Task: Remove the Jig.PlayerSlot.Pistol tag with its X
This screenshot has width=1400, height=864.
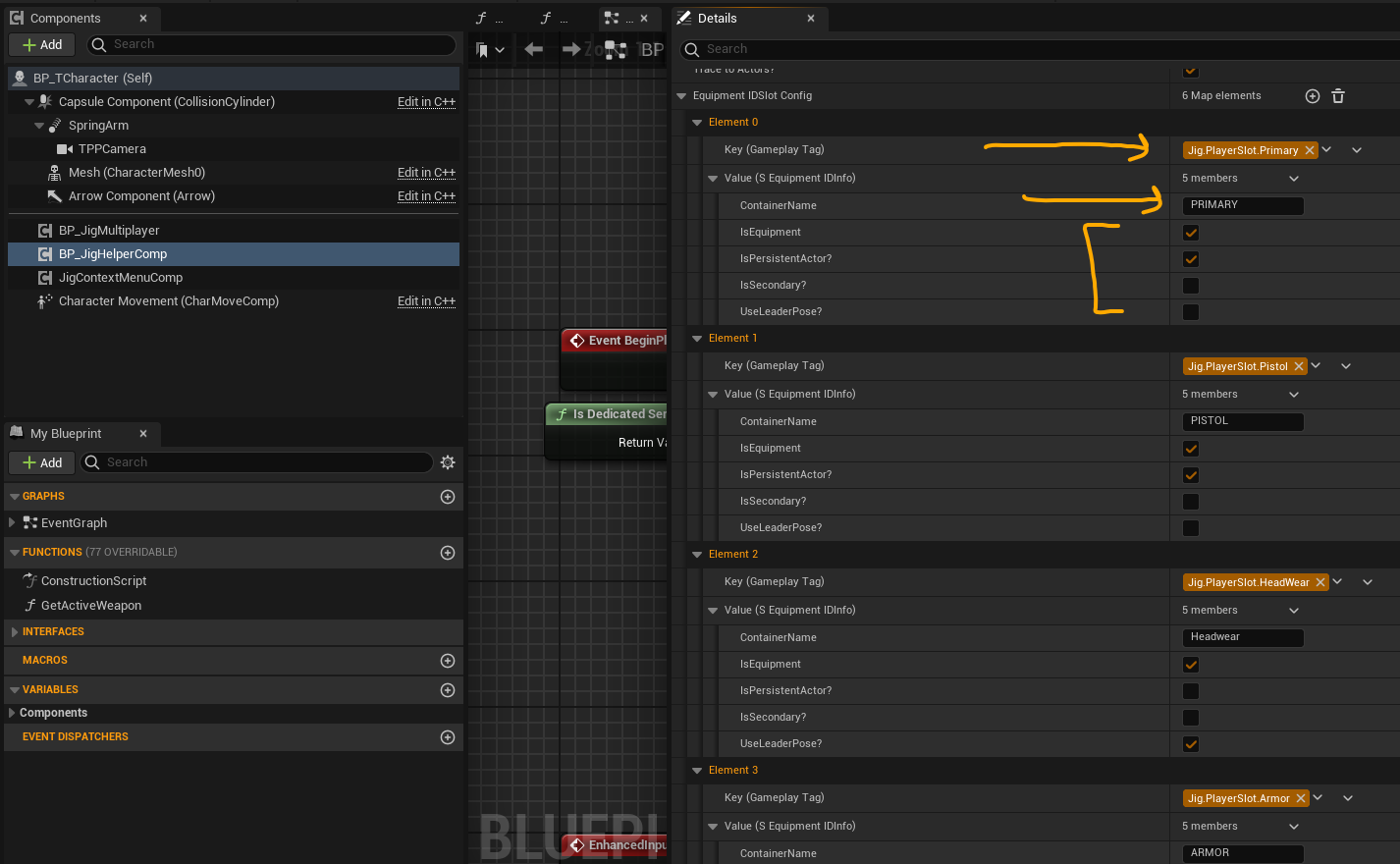Action: [1299, 366]
